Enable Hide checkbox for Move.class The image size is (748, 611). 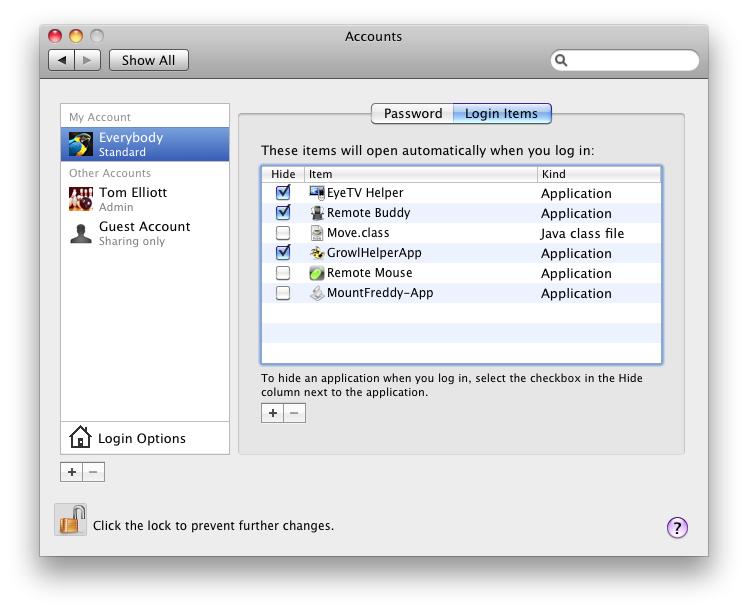click(283, 233)
